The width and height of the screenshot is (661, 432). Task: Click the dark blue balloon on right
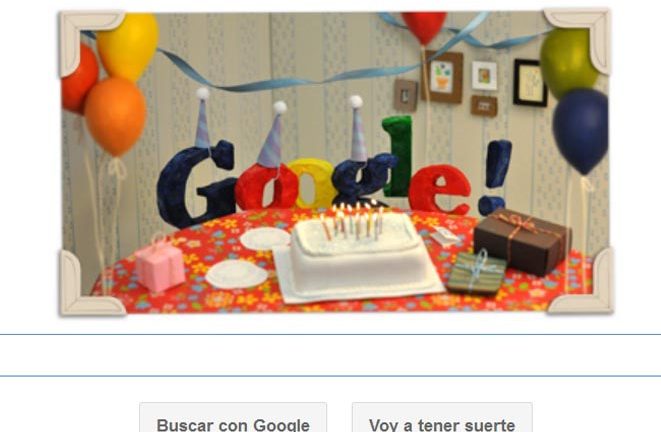pyautogui.click(x=580, y=131)
